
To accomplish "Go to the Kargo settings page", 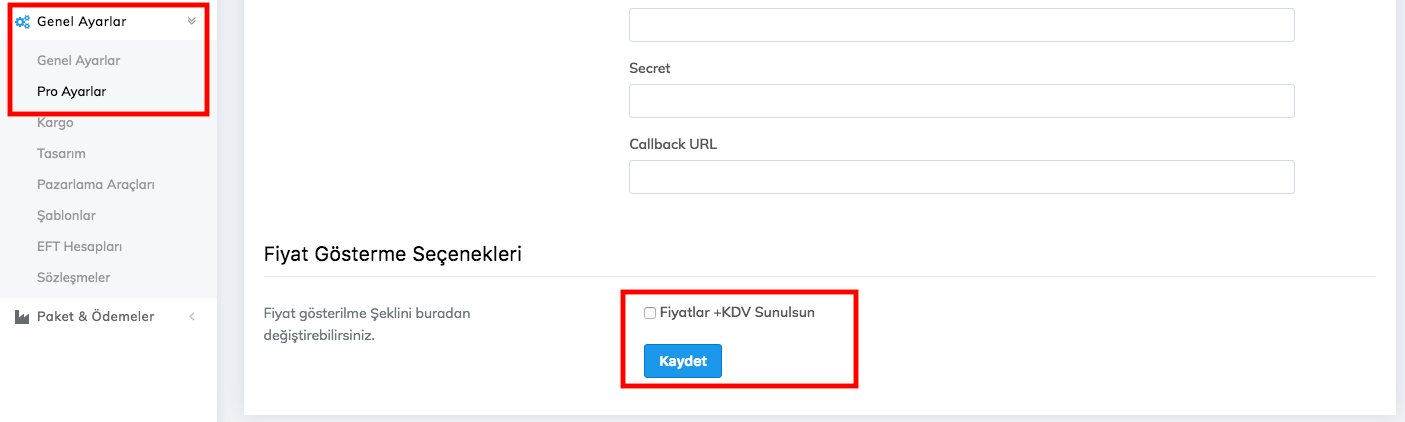I will 55,122.
